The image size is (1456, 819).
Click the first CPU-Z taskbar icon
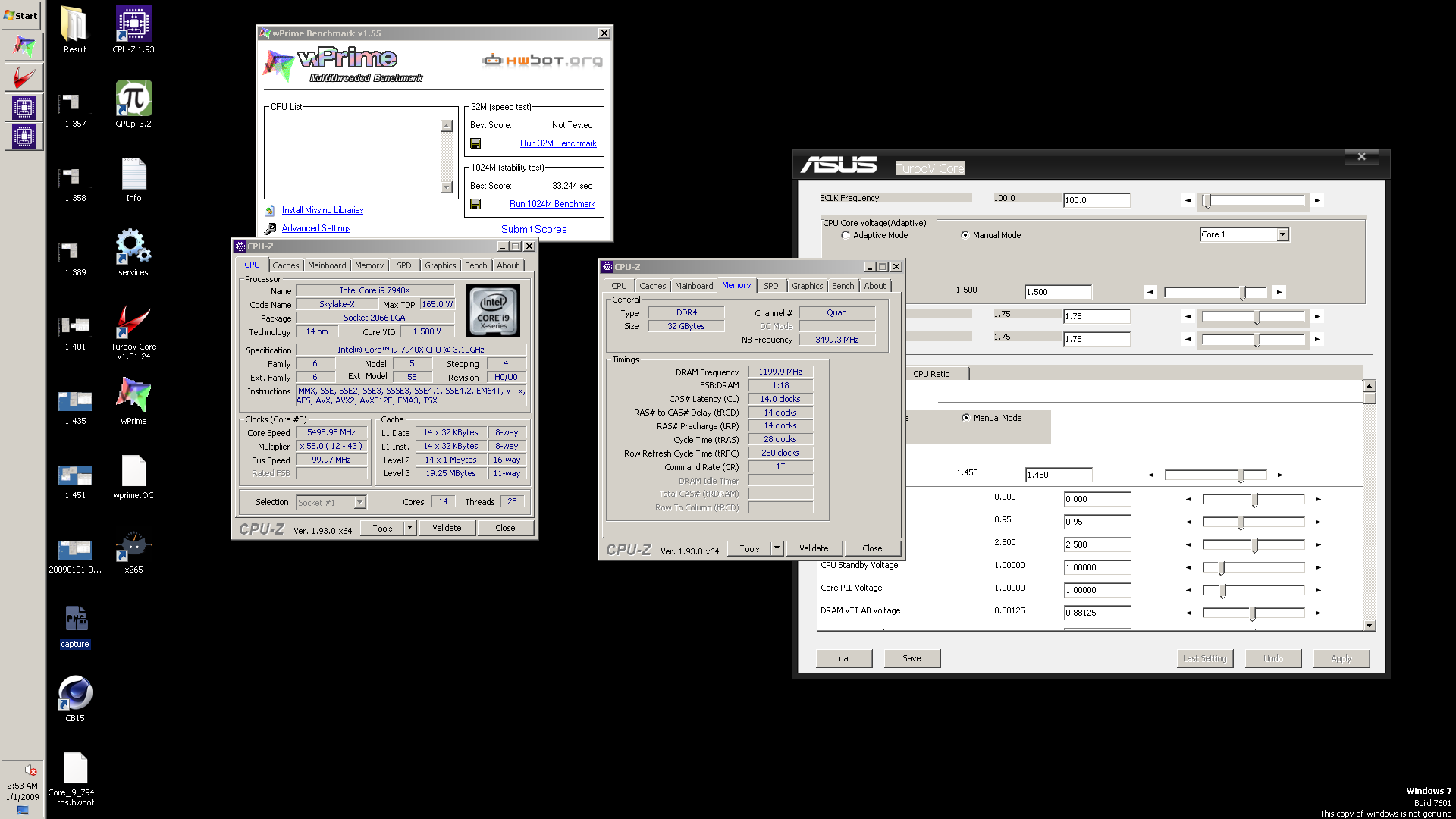tap(24, 107)
